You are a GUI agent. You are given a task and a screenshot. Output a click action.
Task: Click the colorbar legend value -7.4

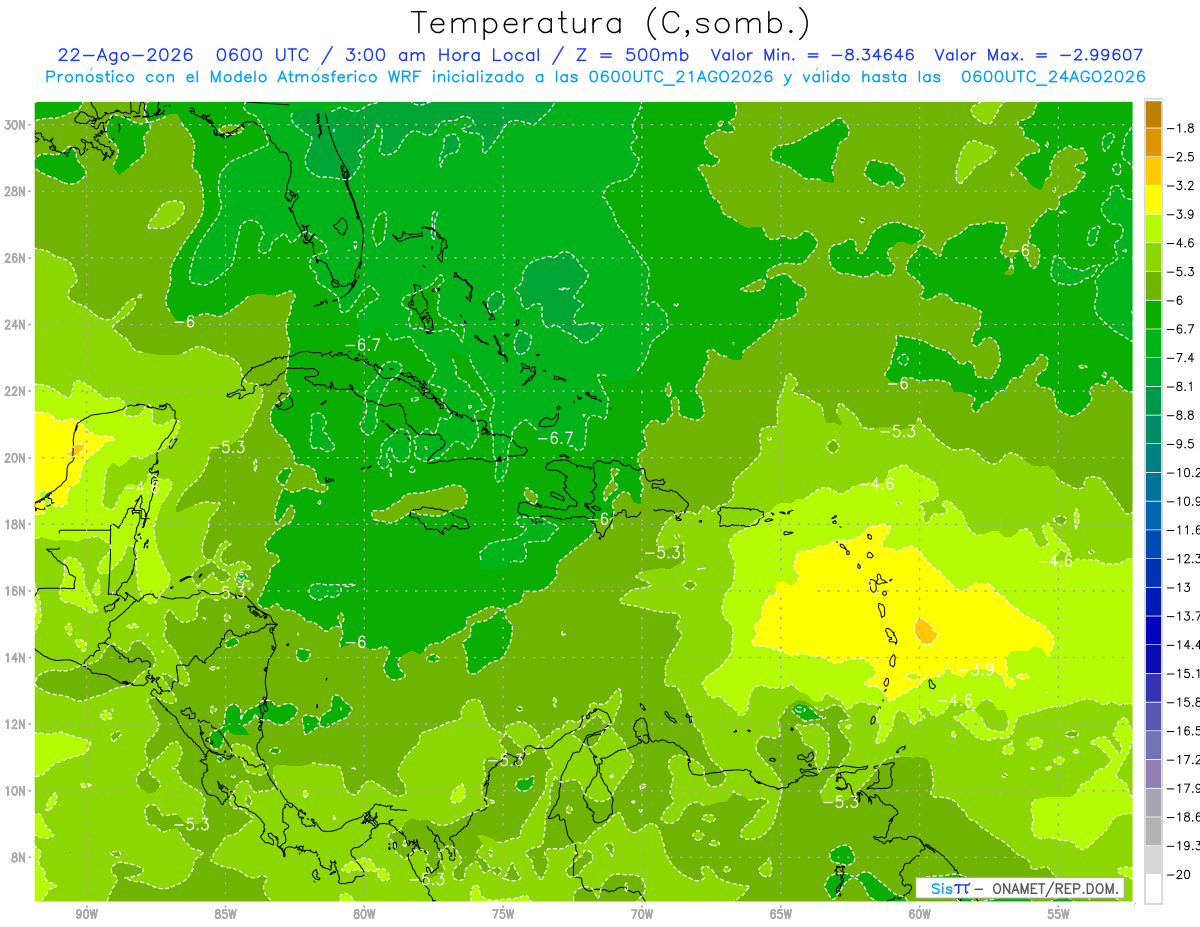click(x=1183, y=358)
